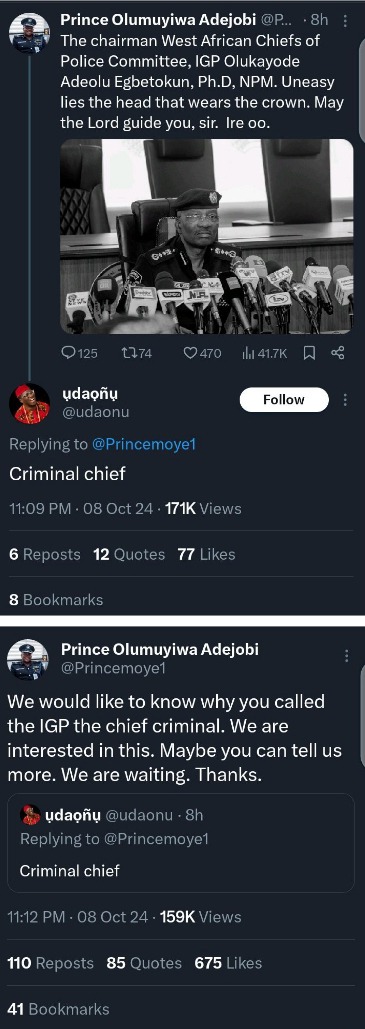
Task: Show the 675 Likes on the lower tweet
Action: coord(228,963)
